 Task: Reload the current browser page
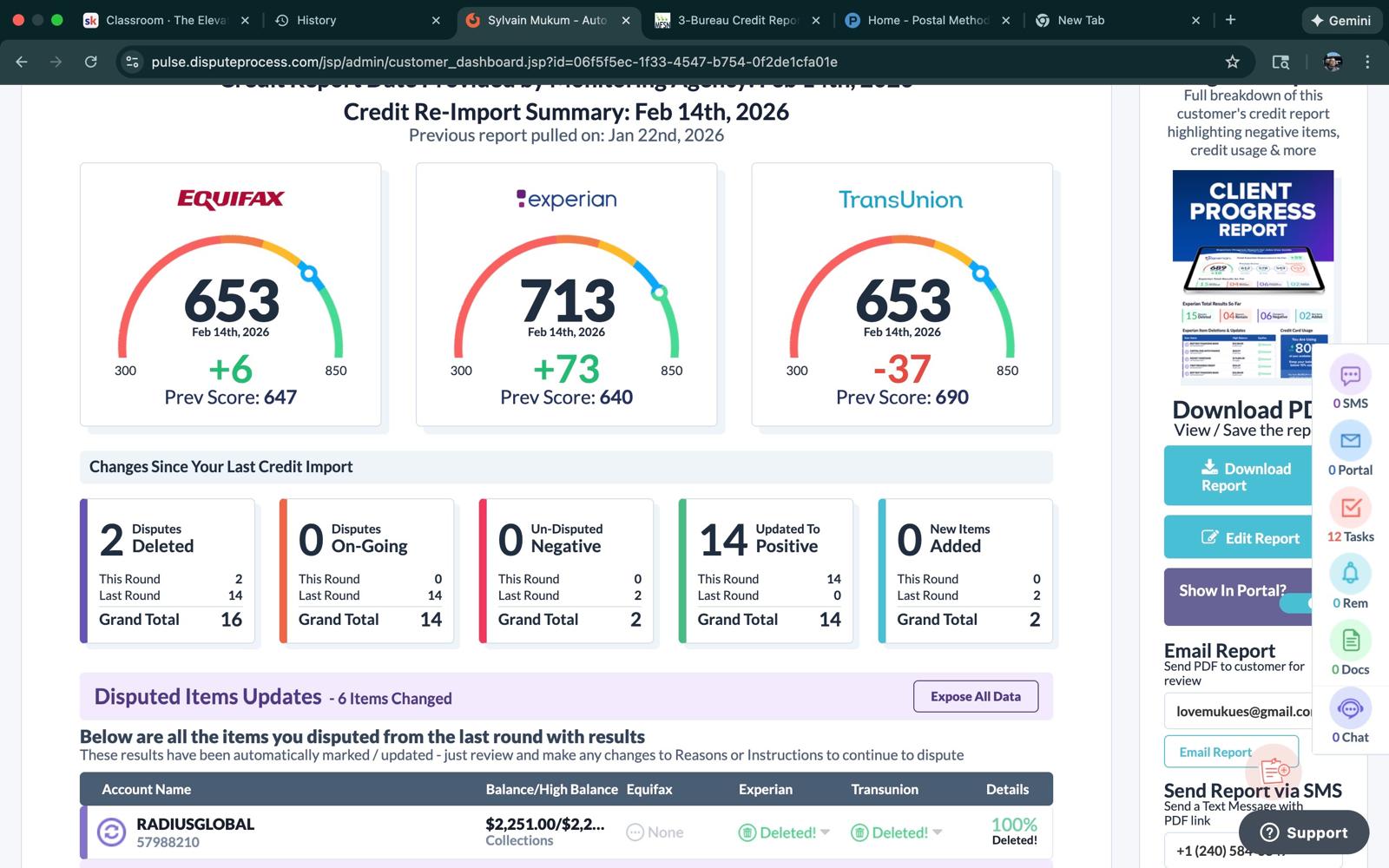coord(90,62)
